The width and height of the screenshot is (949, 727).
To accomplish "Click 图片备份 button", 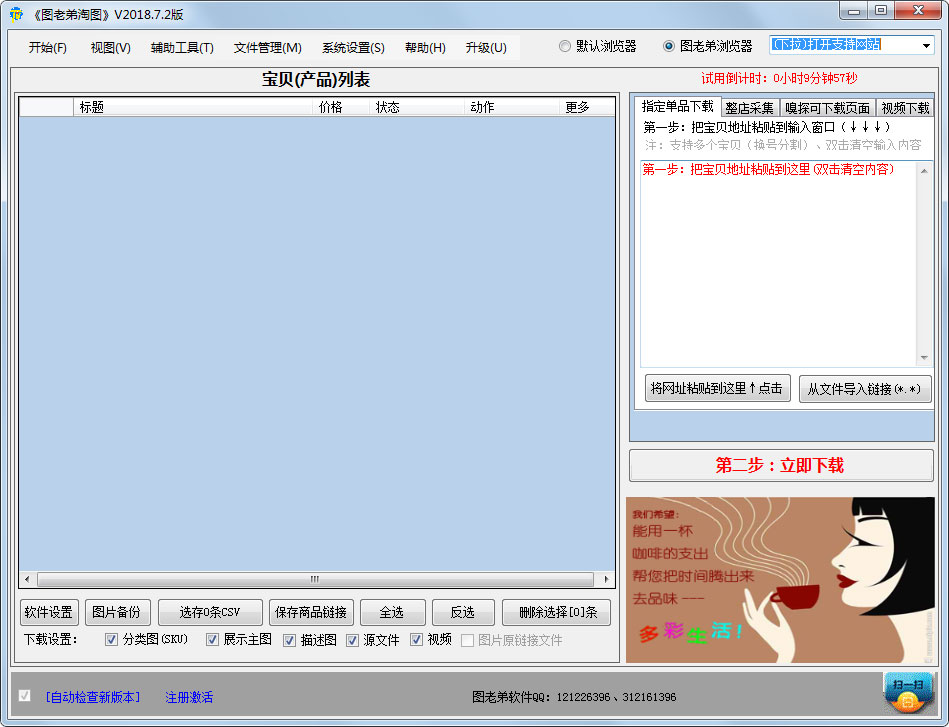I will point(117,612).
